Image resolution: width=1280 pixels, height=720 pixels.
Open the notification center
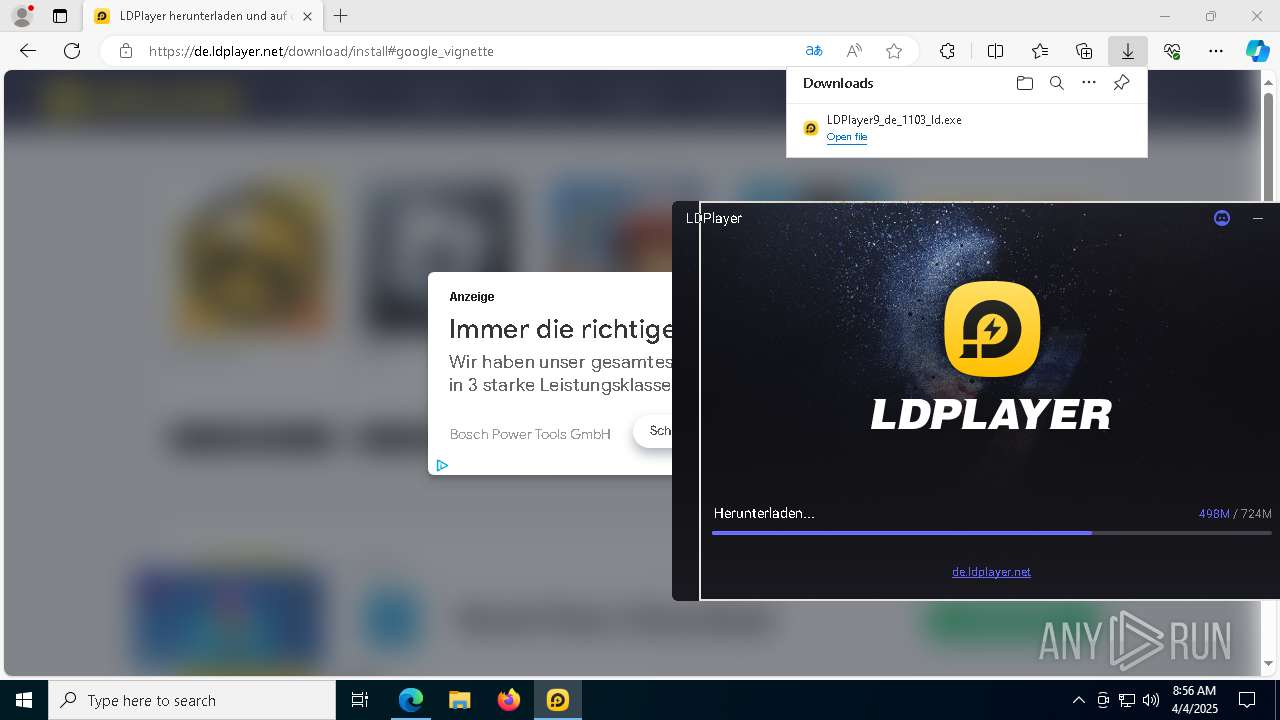[1247, 700]
